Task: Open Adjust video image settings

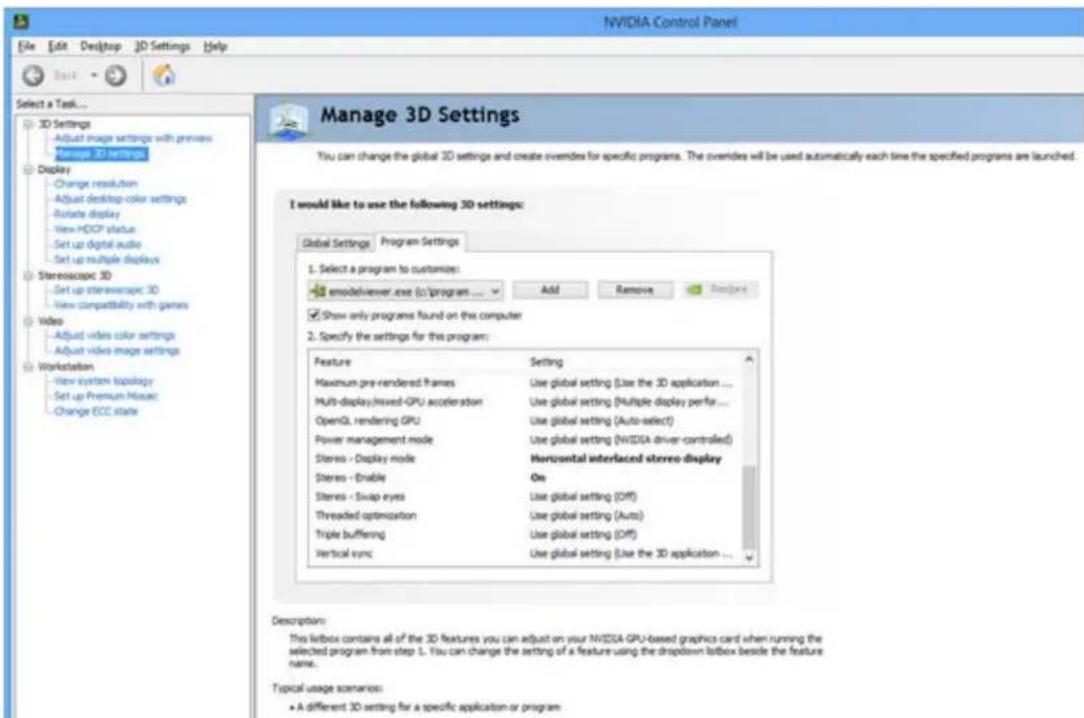Action: [x=117, y=351]
